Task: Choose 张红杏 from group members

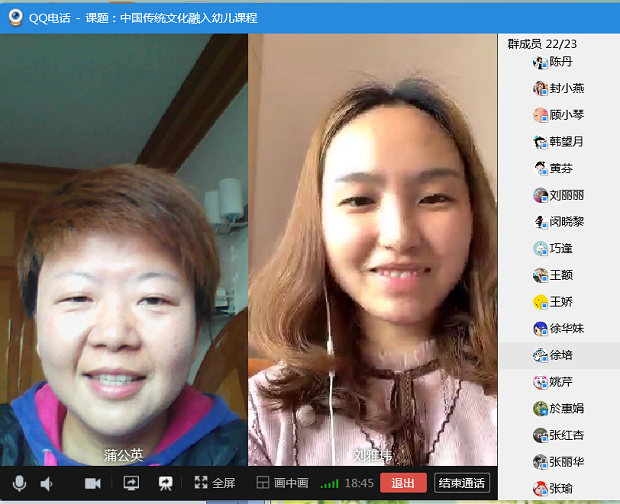Action: pos(566,435)
